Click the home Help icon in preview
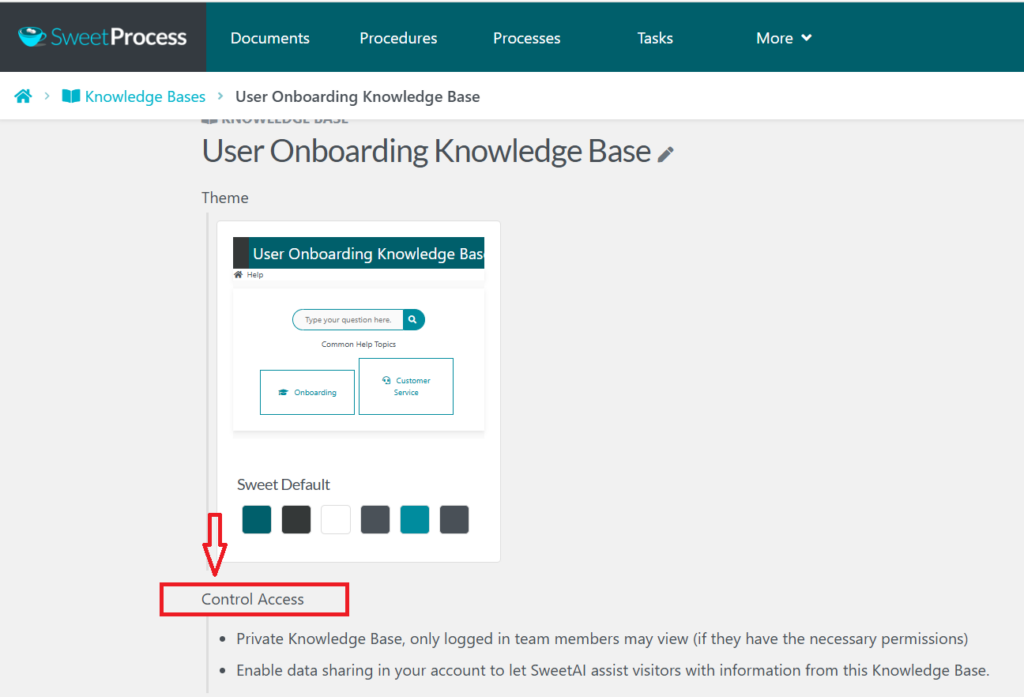This screenshot has height=697, width=1024. 238,275
